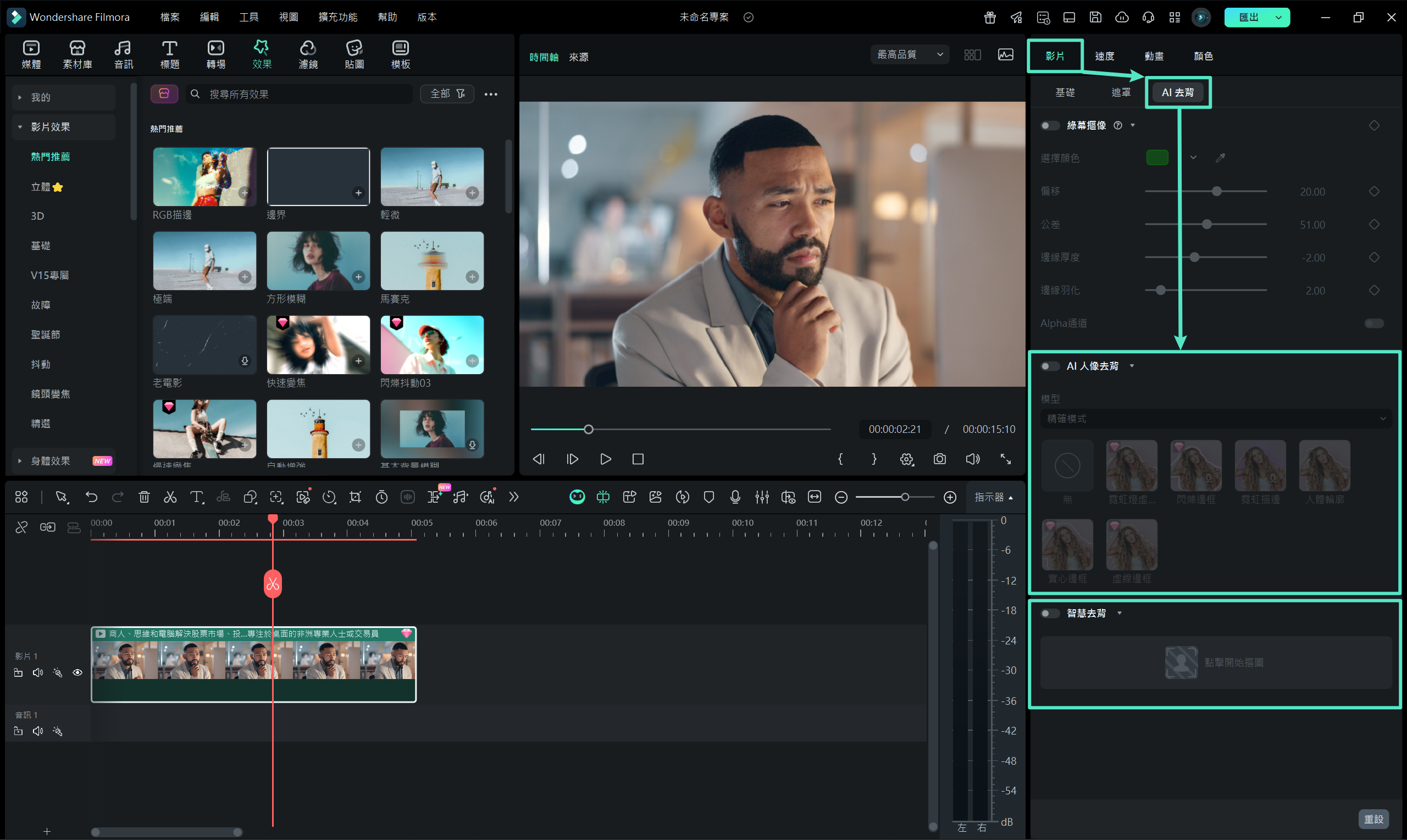Click the undo arrow in timeline toolbar

click(x=91, y=497)
